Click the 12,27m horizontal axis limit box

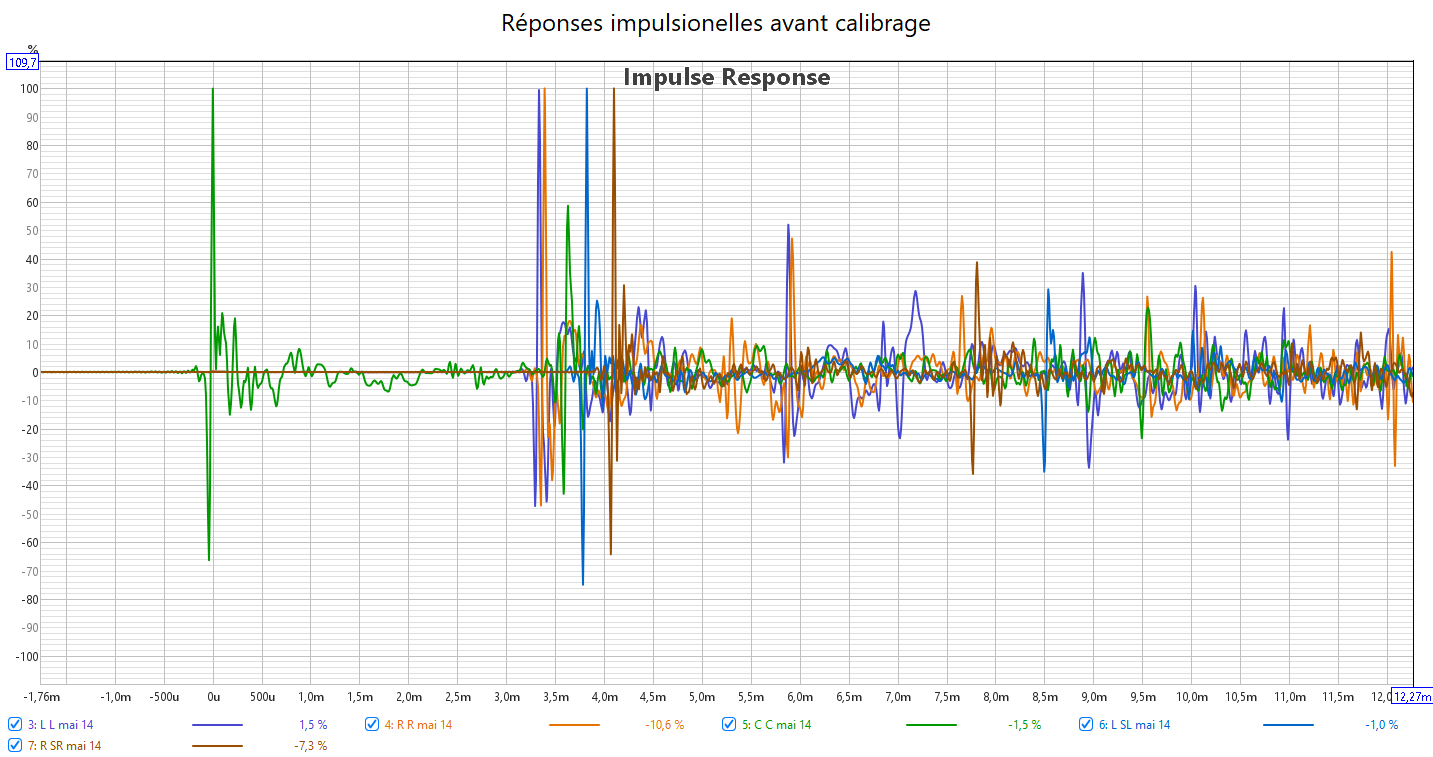coord(1412,697)
